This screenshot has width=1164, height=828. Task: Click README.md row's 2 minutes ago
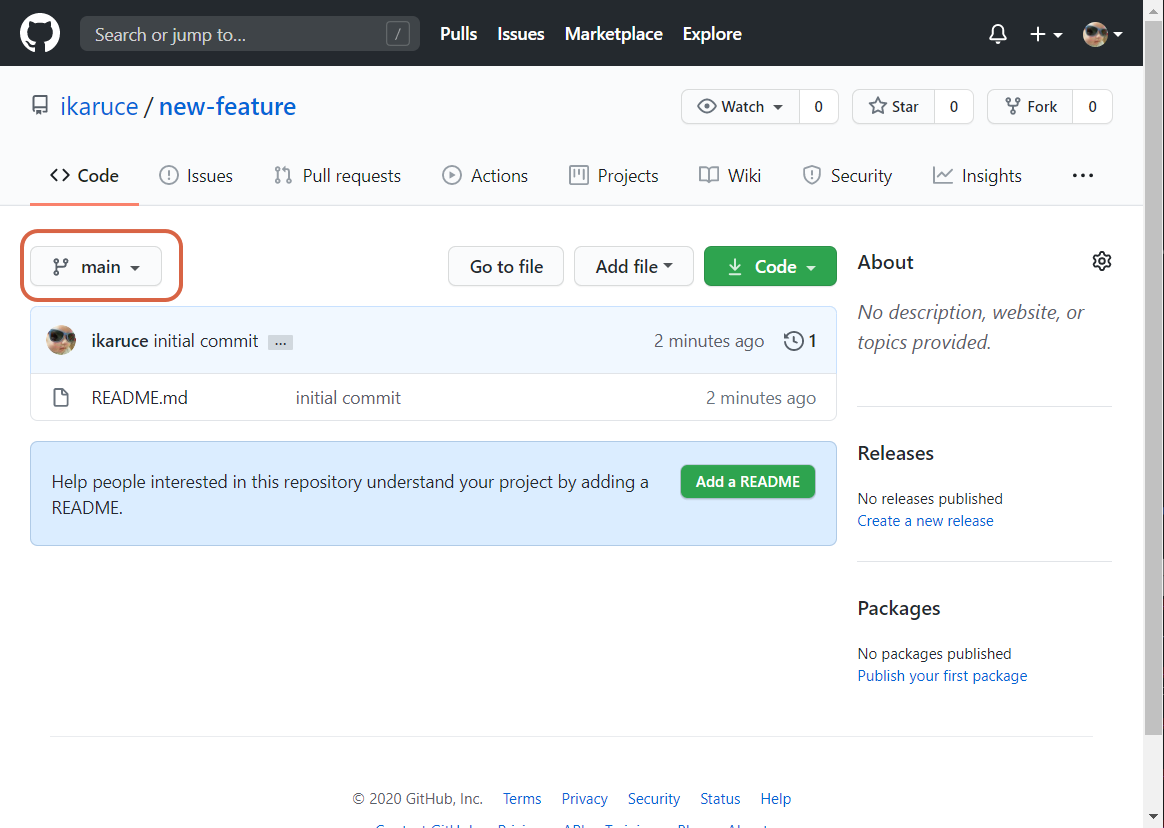point(760,398)
